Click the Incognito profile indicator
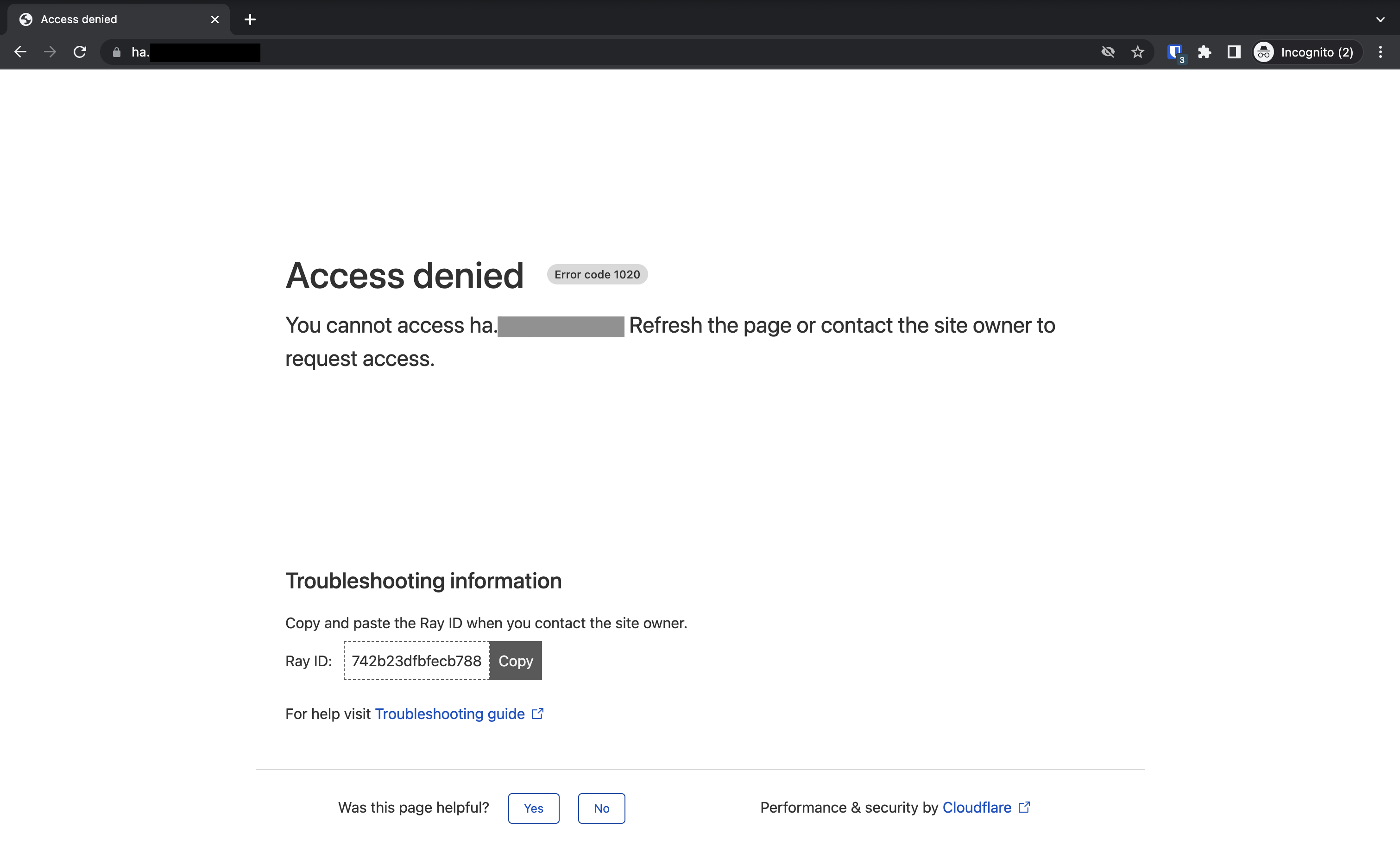 click(1305, 52)
